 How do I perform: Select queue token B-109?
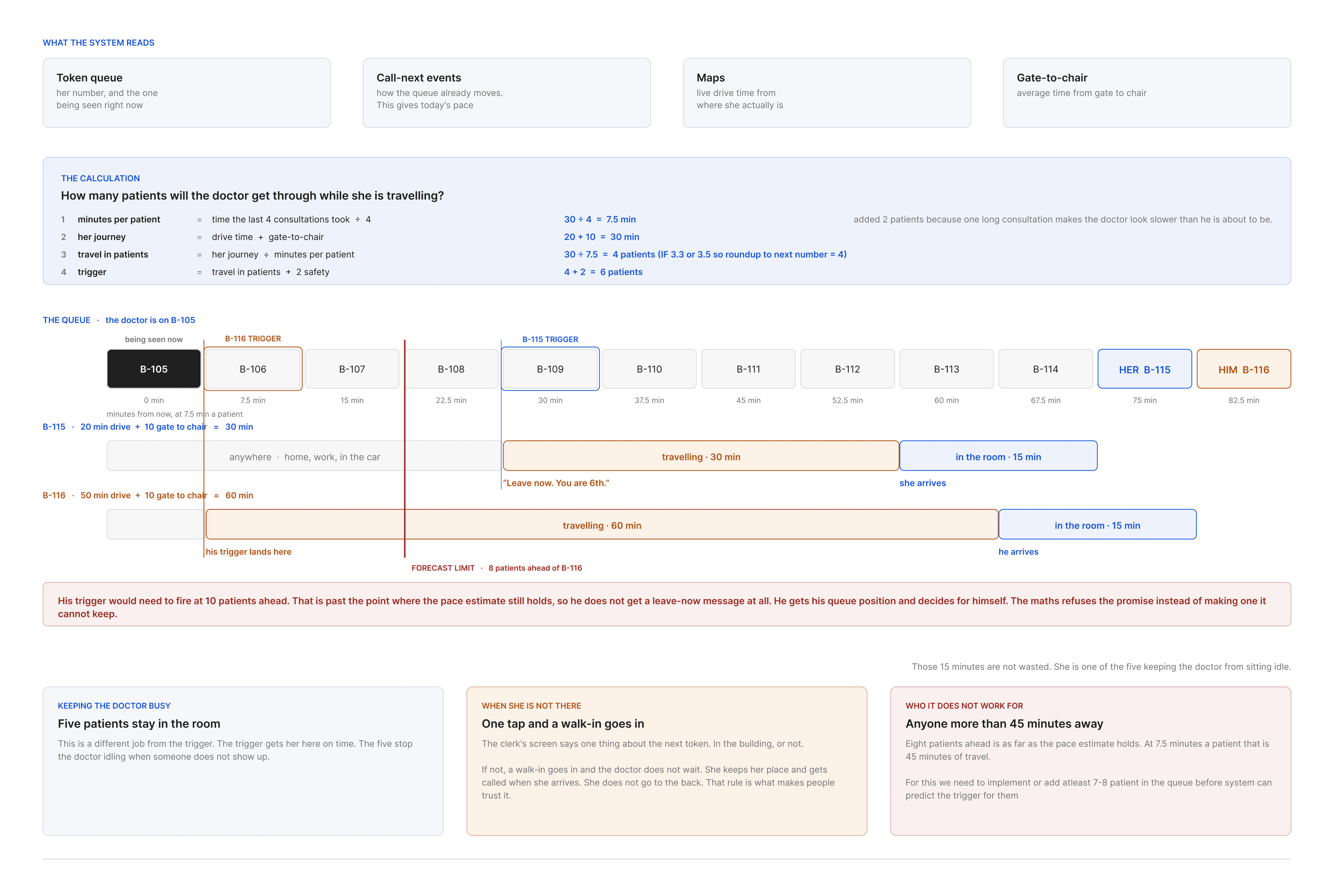coord(550,369)
